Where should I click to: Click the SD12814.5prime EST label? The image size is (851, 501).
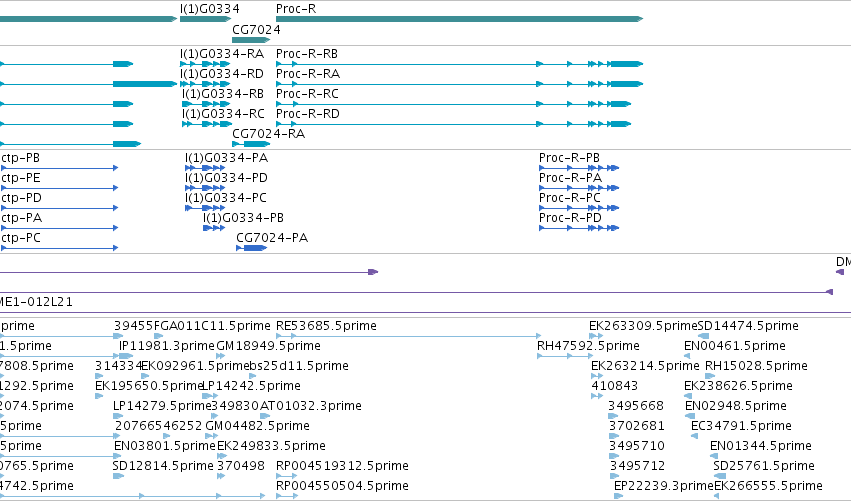point(163,466)
